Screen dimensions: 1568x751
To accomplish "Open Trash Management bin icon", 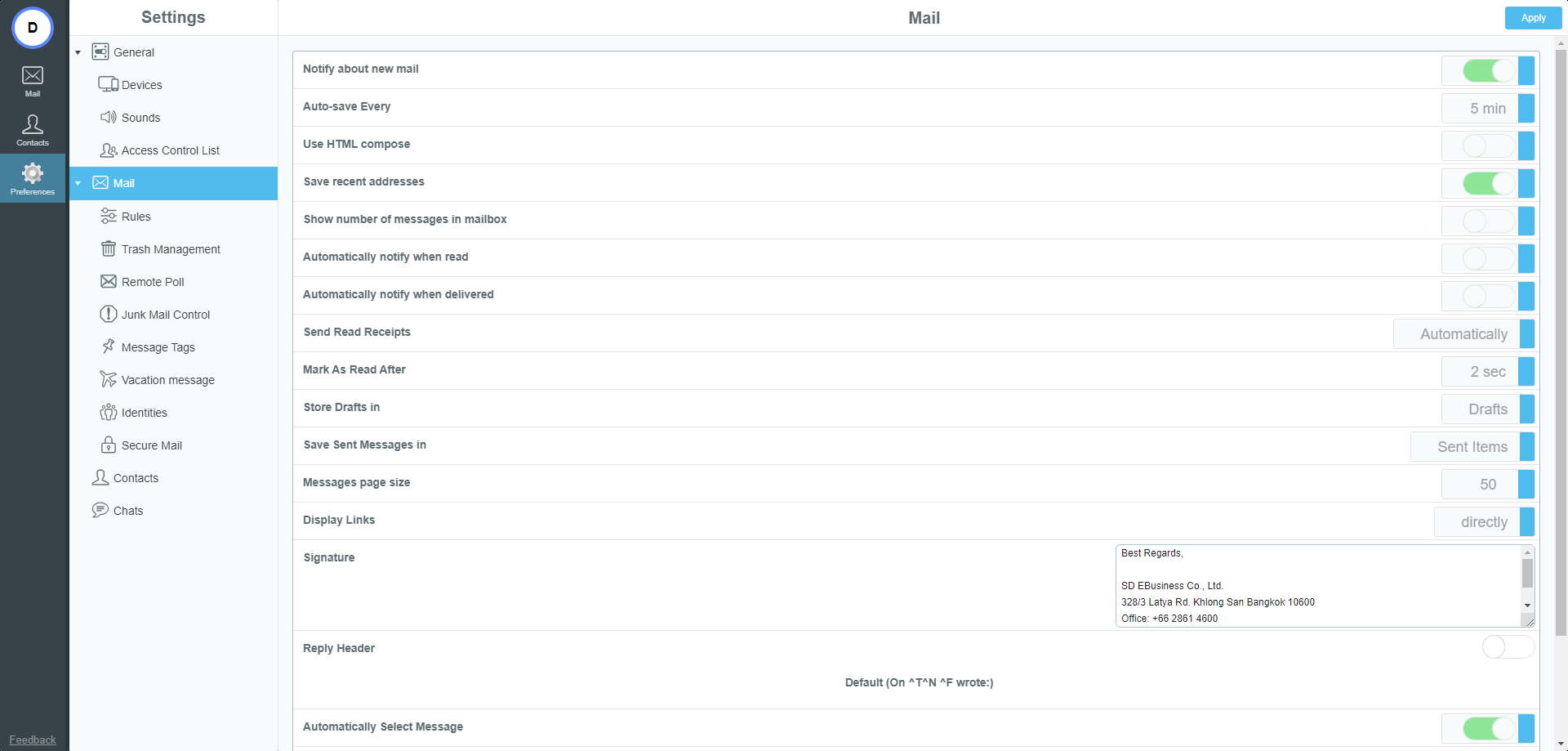I will coord(108,249).
